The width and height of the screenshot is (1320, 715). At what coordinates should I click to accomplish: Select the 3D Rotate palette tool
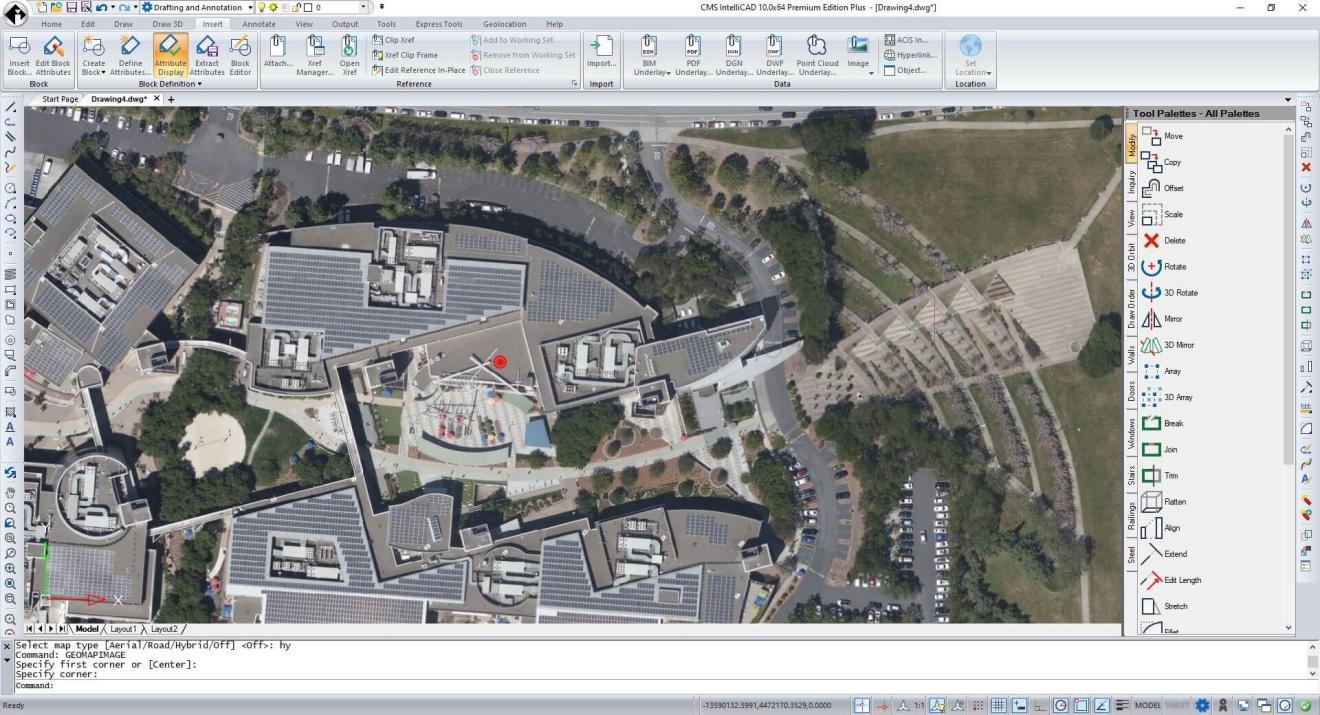click(1168, 293)
